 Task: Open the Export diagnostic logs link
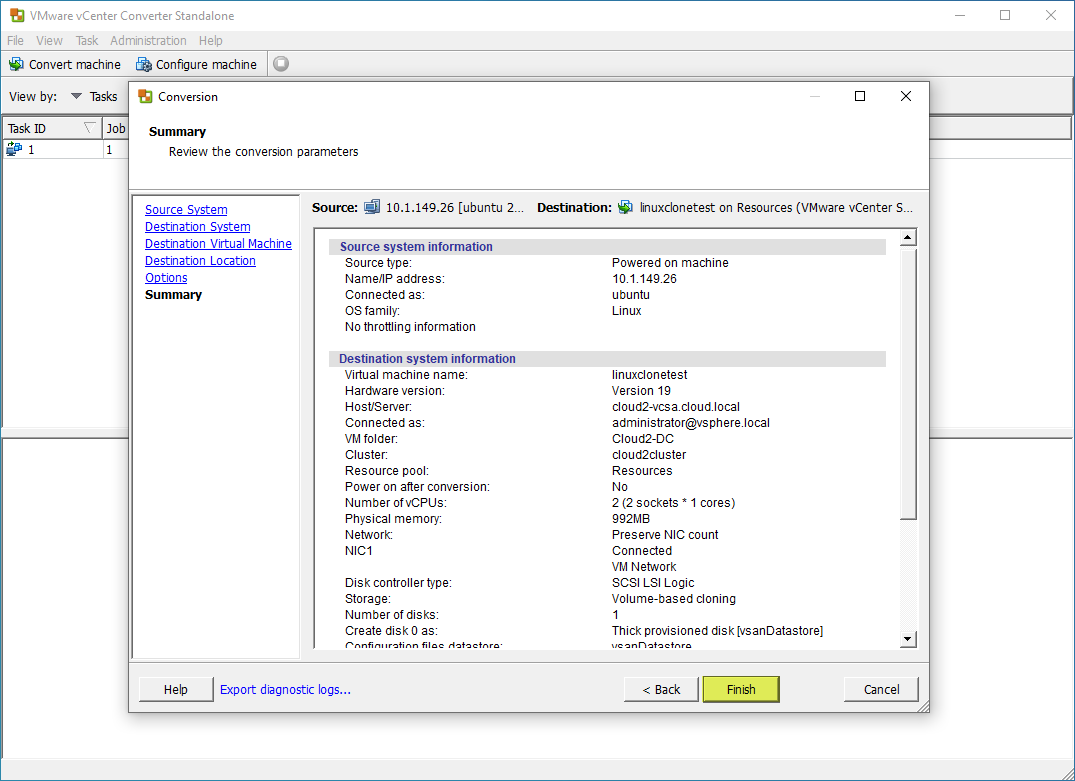[285, 689]
